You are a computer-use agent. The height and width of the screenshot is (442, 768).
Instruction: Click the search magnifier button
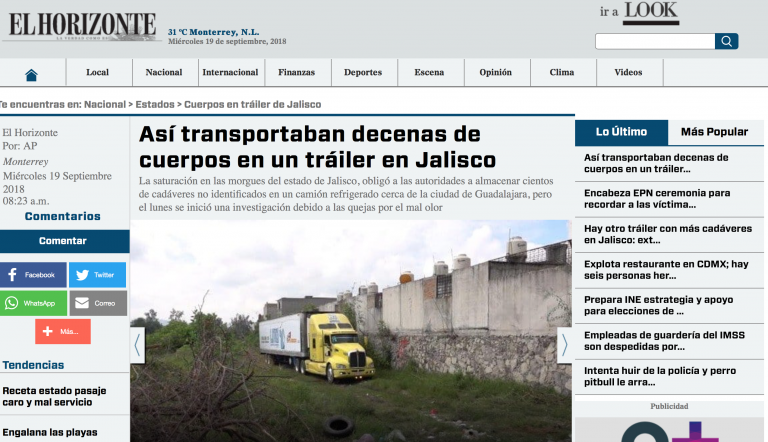(726, 41)
